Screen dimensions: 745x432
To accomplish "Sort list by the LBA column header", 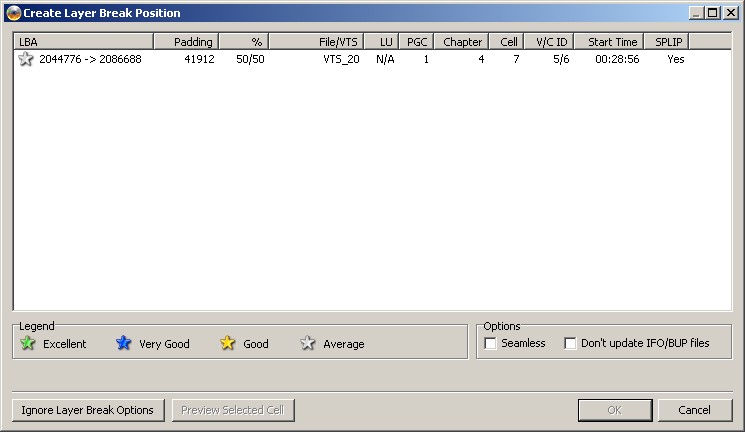I will pyautogui.click(x=83, y=42).
